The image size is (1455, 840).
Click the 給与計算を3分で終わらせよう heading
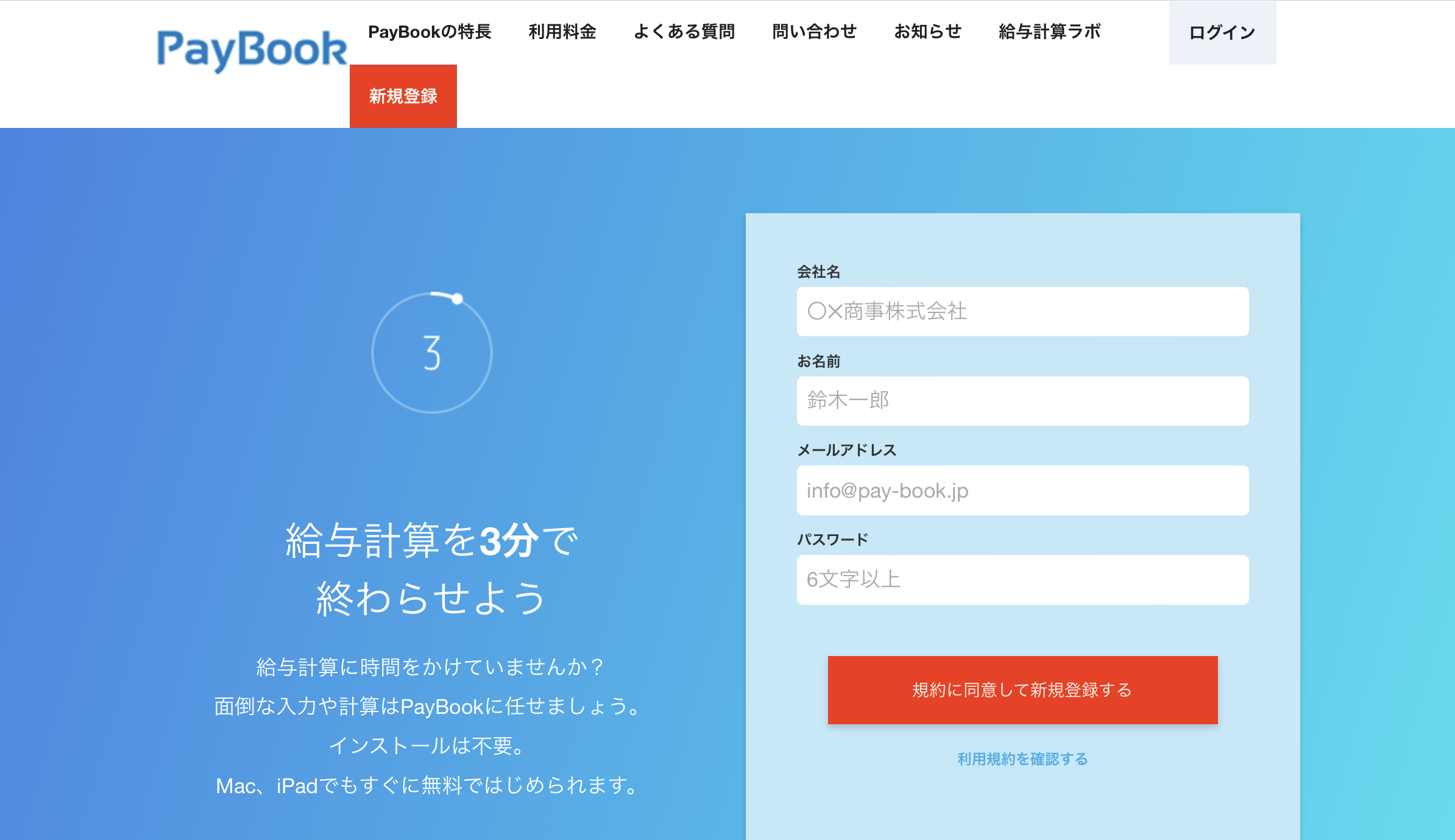tap(431, 569)
